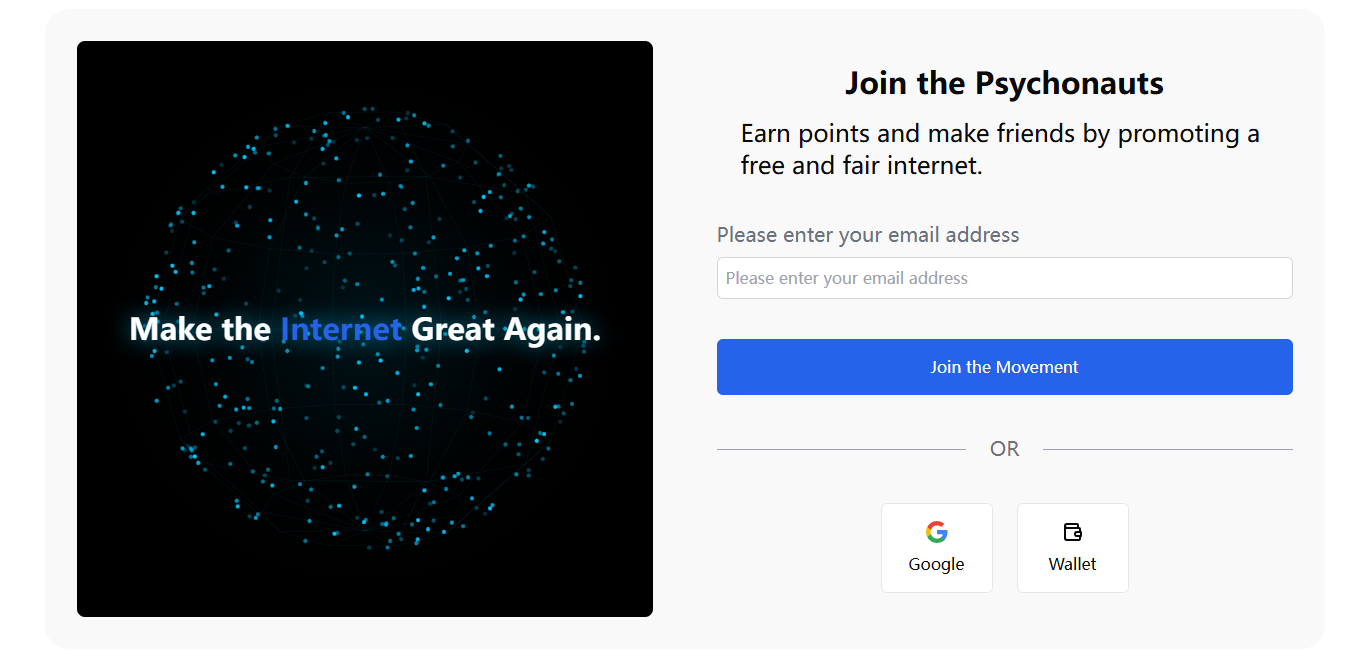The width and height of the screenshot is (1361, 662).
Task: Click the bottom of the dotted globe
Action: click(x=366, y=543)
